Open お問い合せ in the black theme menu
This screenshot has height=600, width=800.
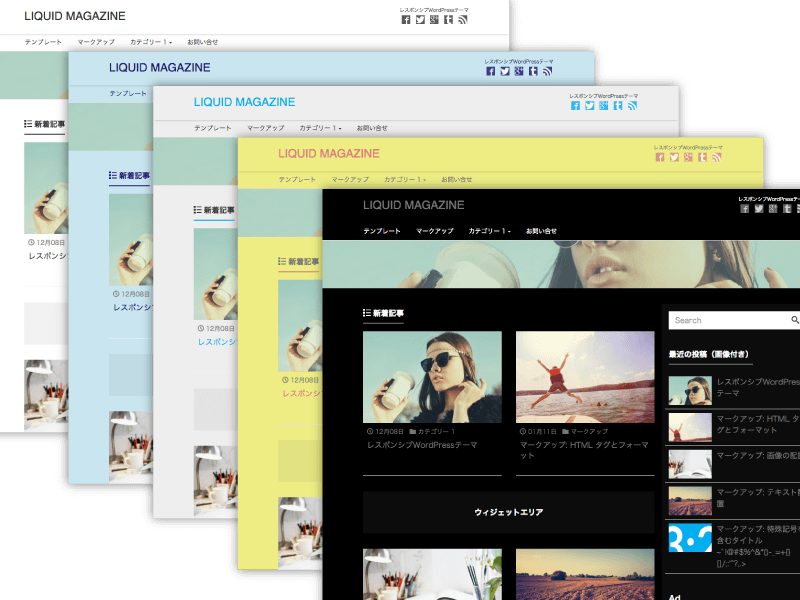(541, 231)
